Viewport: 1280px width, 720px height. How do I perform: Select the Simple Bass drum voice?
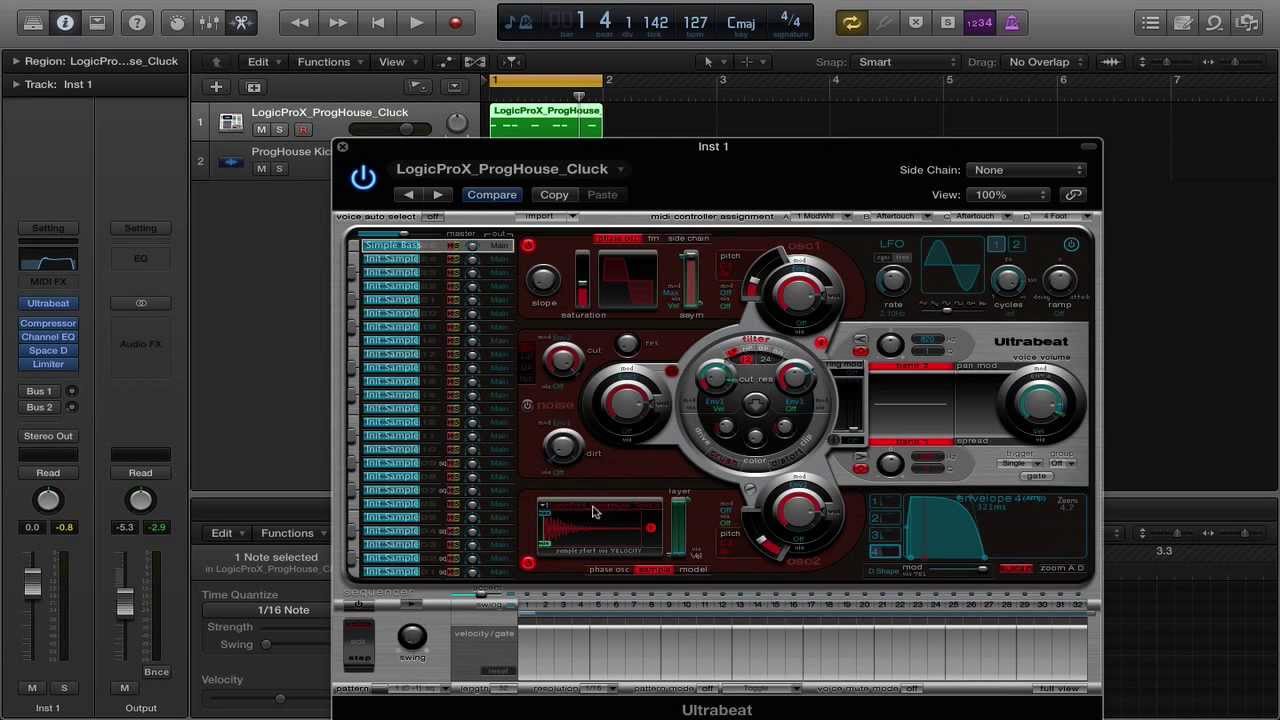pos(392,245)
